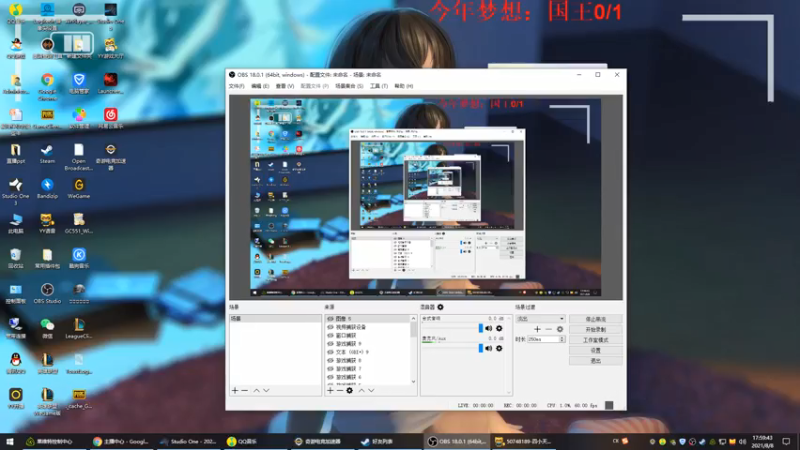This screenshot has width=800, height=450.
Task: Add a new scene with the plus icon
Action: 235,390
